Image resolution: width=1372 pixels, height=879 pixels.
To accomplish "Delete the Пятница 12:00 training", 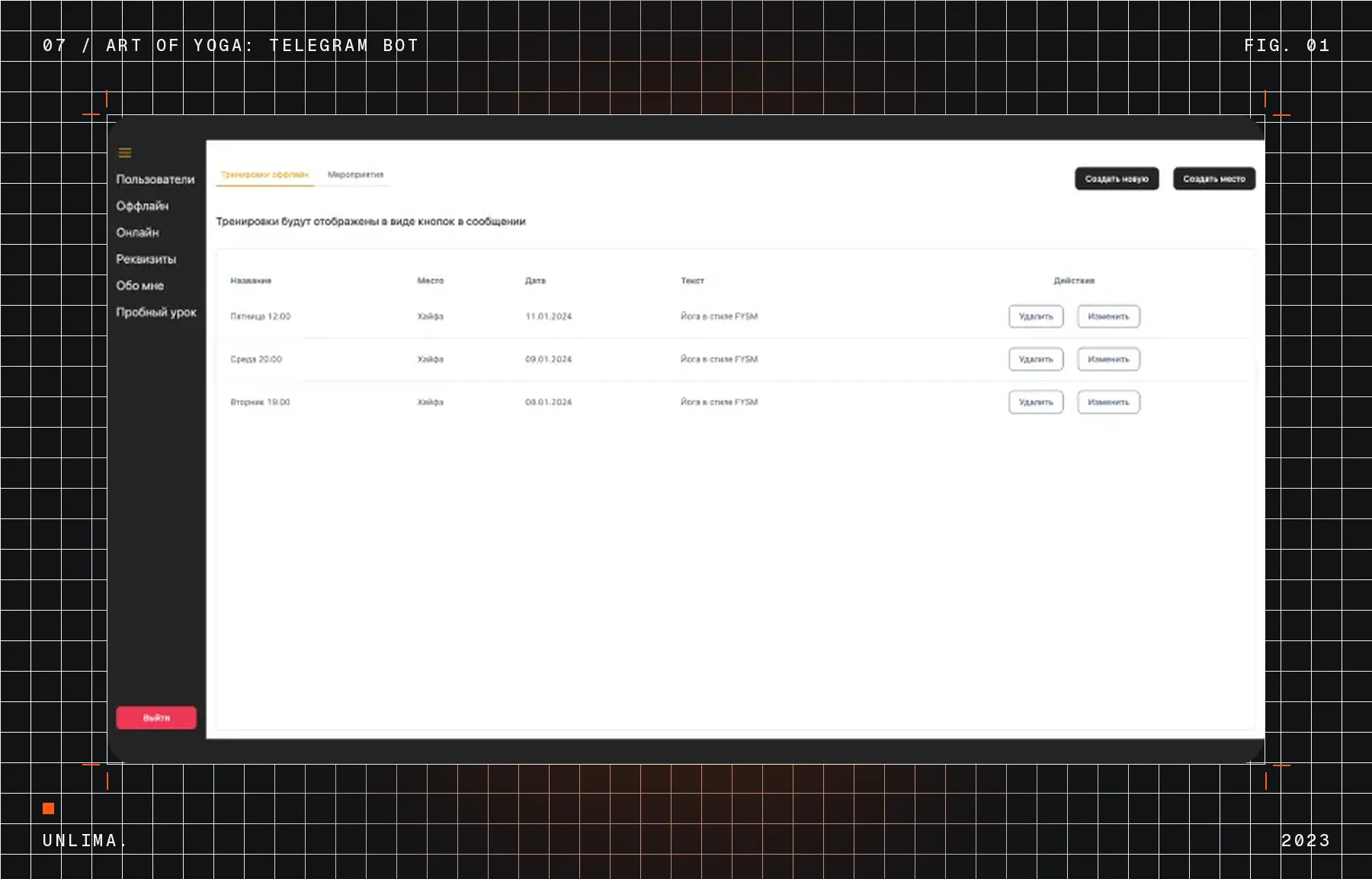I will tap(1036, 316).
